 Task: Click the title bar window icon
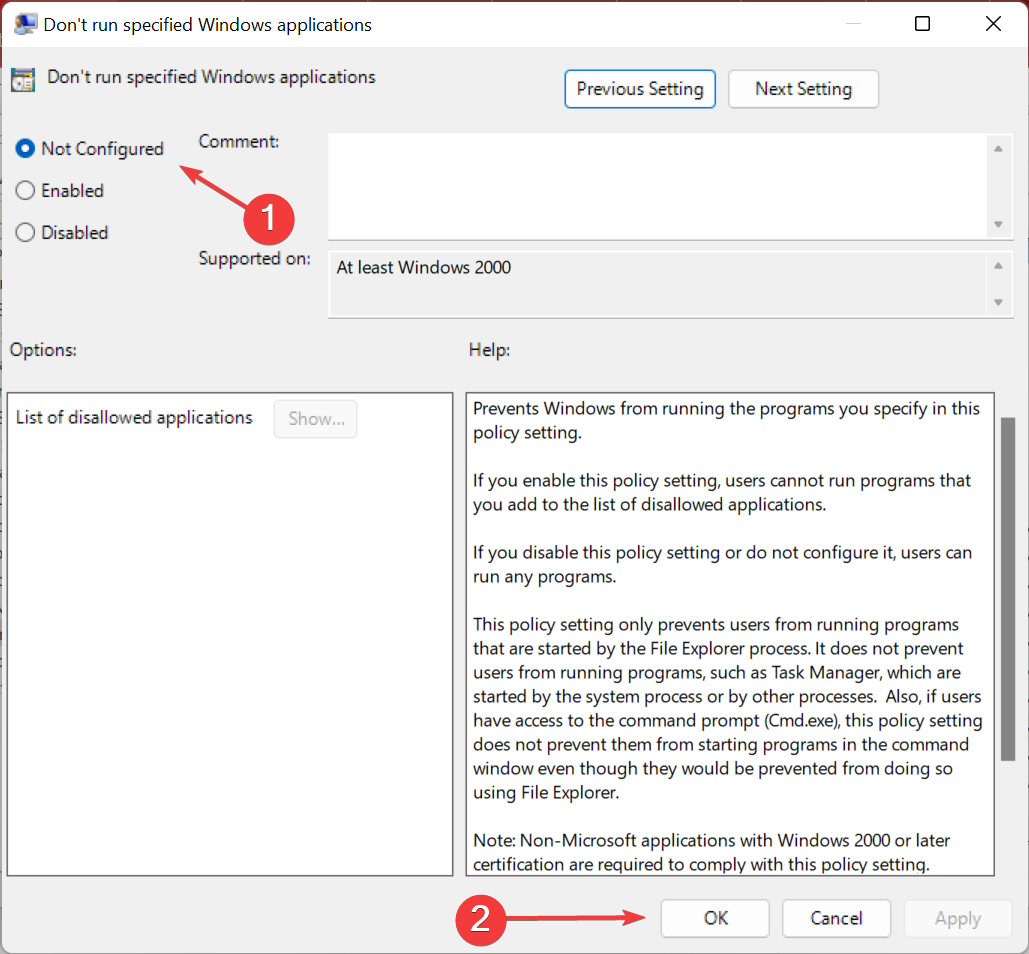[x=25, y=24]
